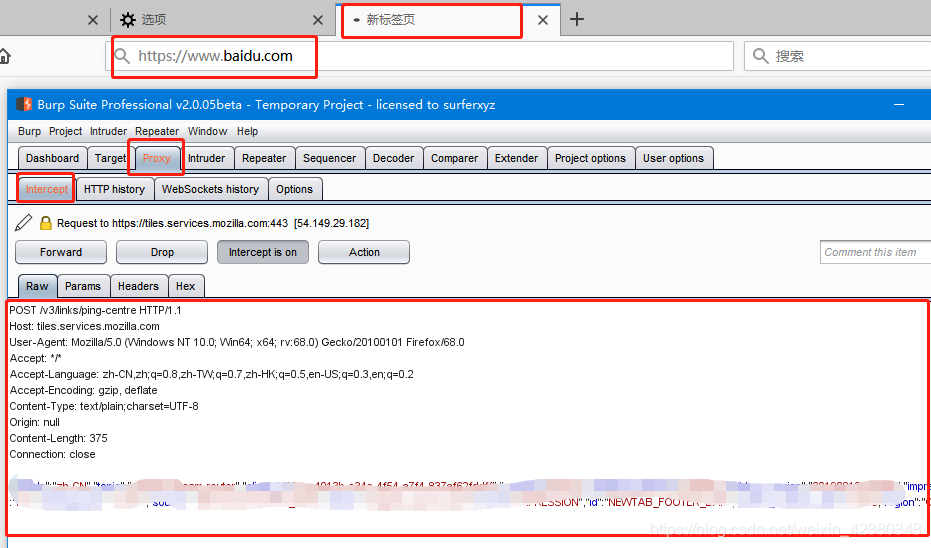
Task: Open the Action button menu
Action: click(x=364, y=252)
